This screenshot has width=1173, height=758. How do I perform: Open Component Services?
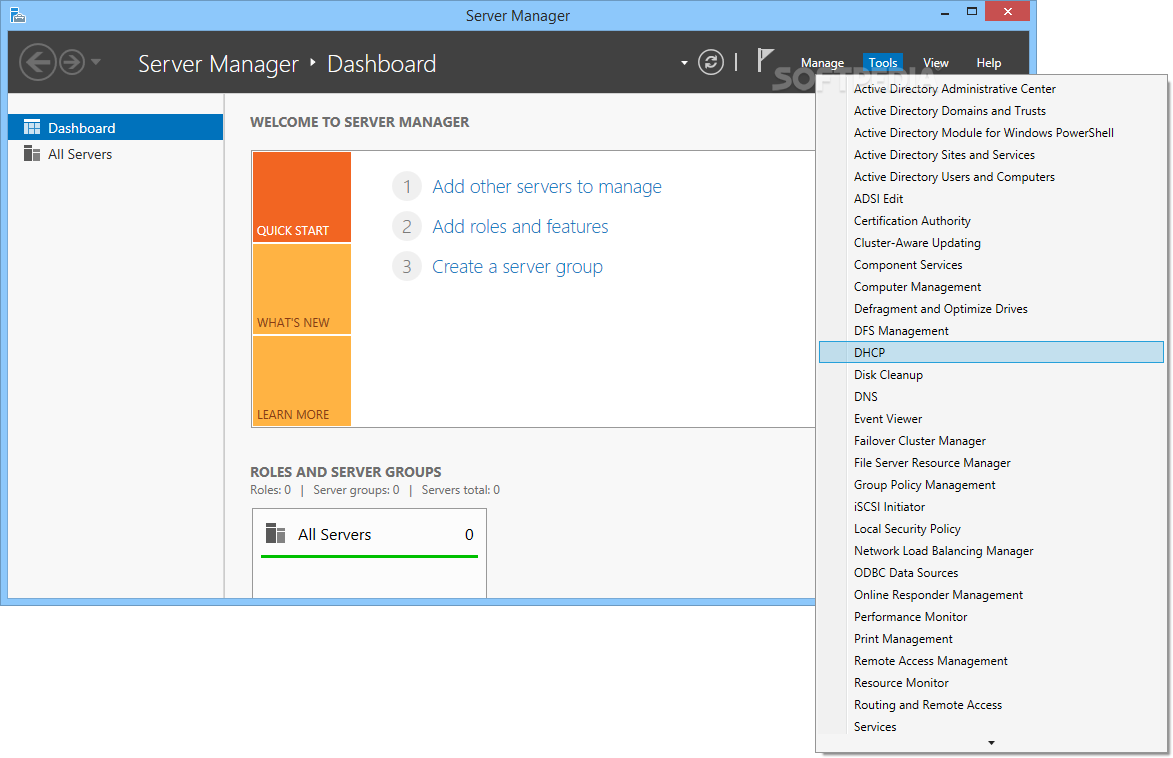pyautogui.click(x=991, y=265)
